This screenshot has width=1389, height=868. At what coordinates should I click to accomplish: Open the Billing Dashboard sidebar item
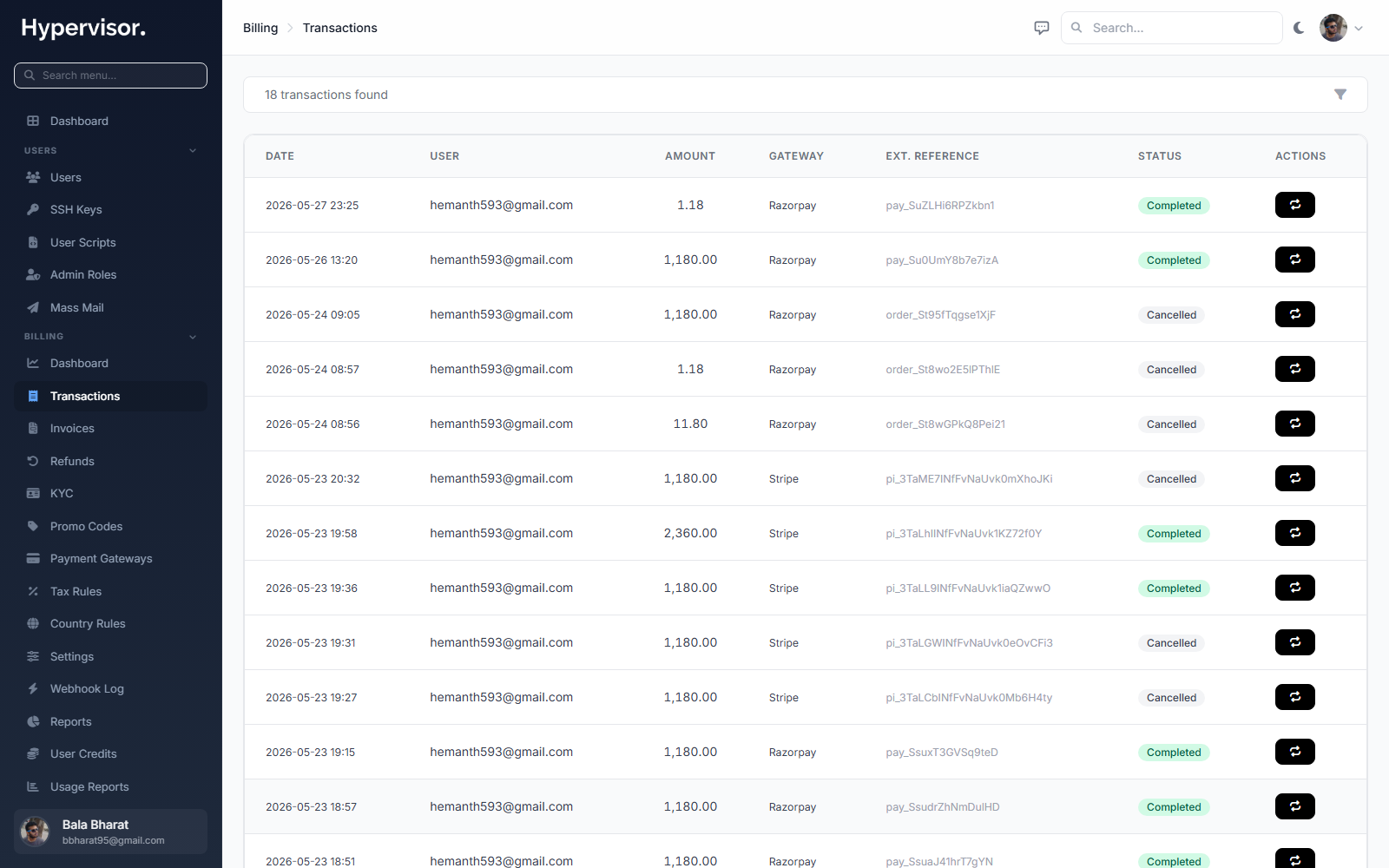coord(110,363)
